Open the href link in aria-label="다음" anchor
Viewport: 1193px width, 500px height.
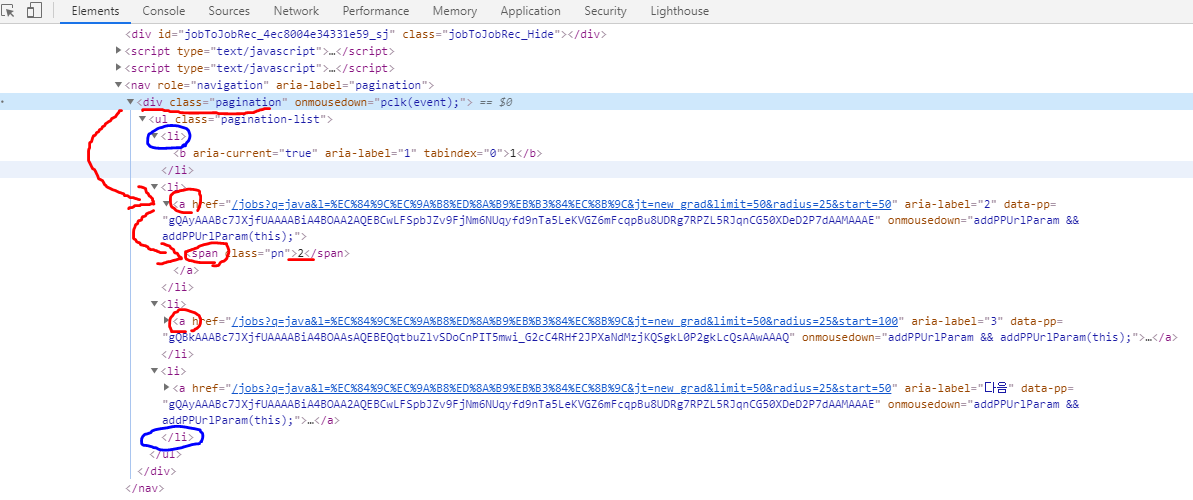click(562, 387)
